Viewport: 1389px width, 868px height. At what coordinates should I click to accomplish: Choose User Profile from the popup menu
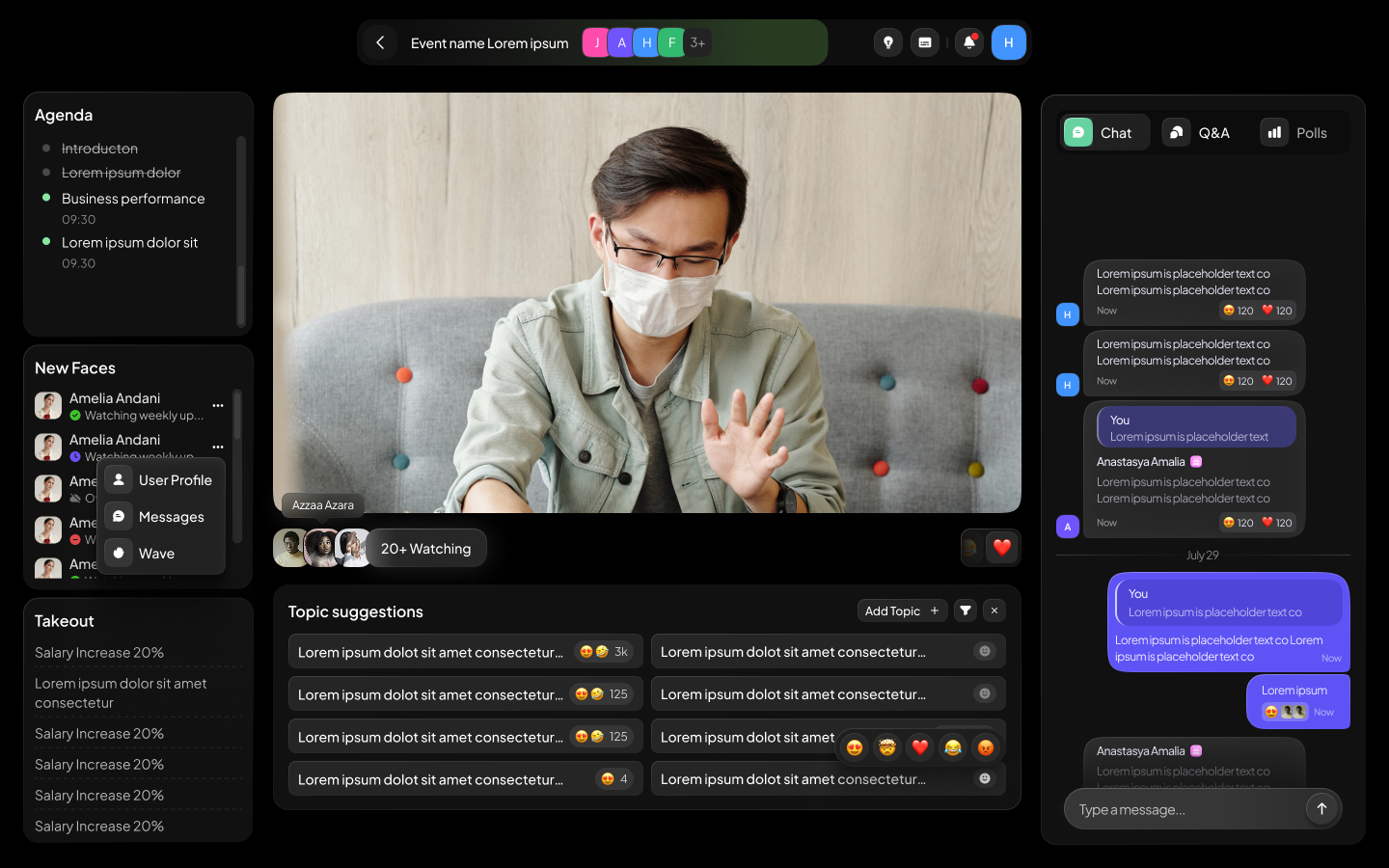click(x=161, y=480)
